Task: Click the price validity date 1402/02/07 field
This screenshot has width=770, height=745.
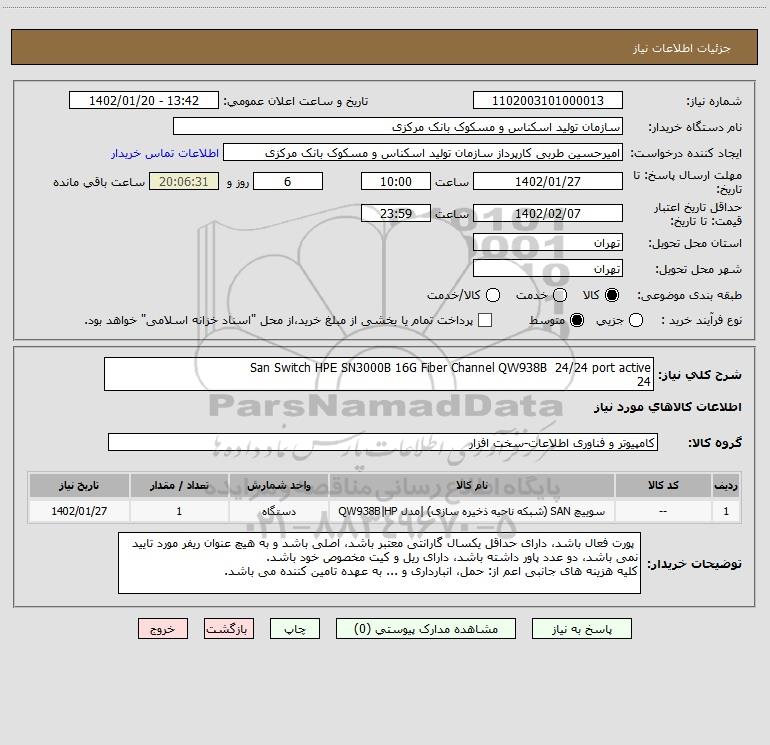Action: 548,213
